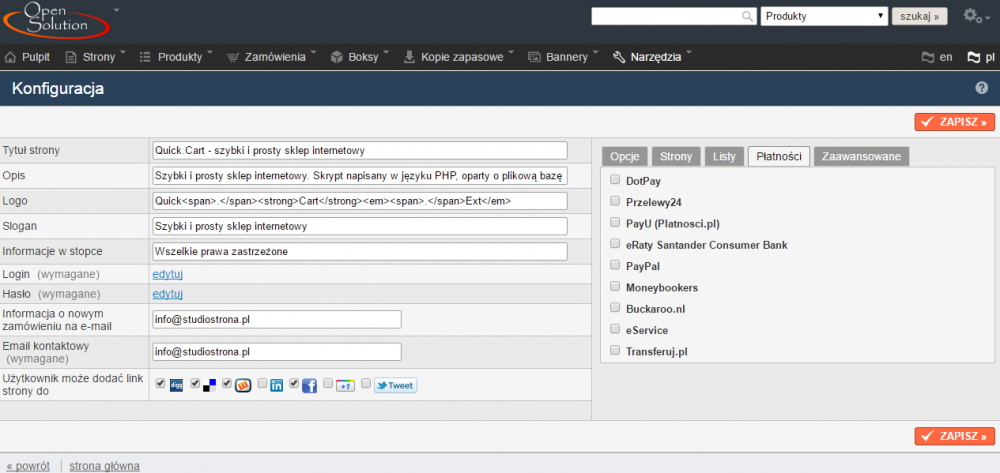Click the help question mark icon
This screenshot has width=1000, height=473.
(x=982, y=89)
